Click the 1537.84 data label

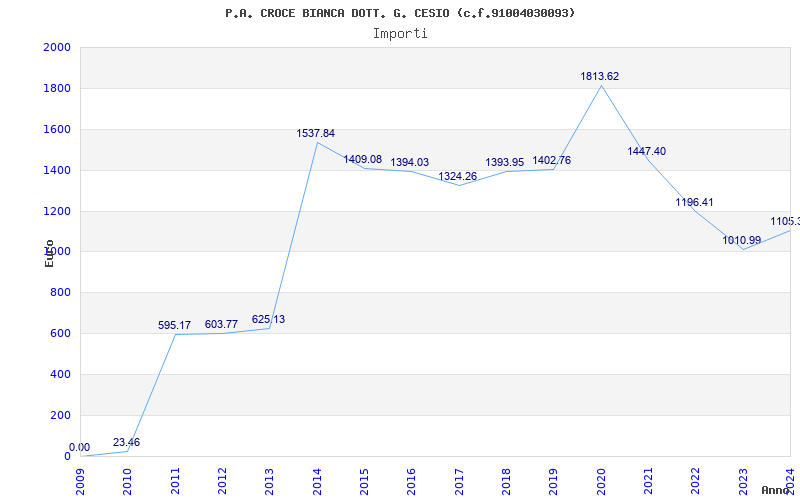pyautogui.click(x=316, y=133)
